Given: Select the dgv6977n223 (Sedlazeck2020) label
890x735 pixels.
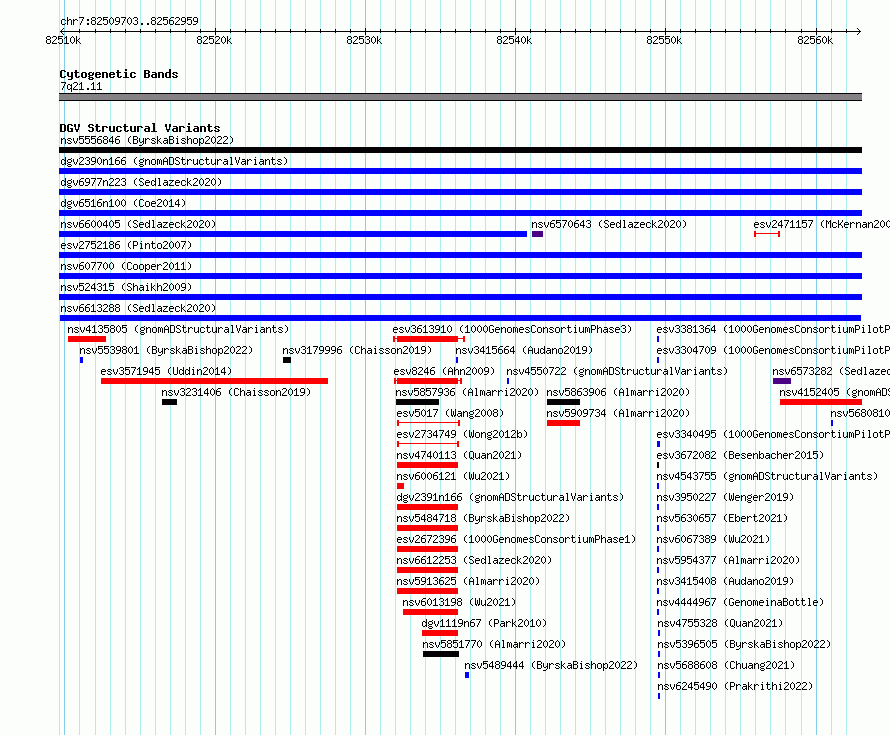Looking at the screenshot, I should pos(141,182).
